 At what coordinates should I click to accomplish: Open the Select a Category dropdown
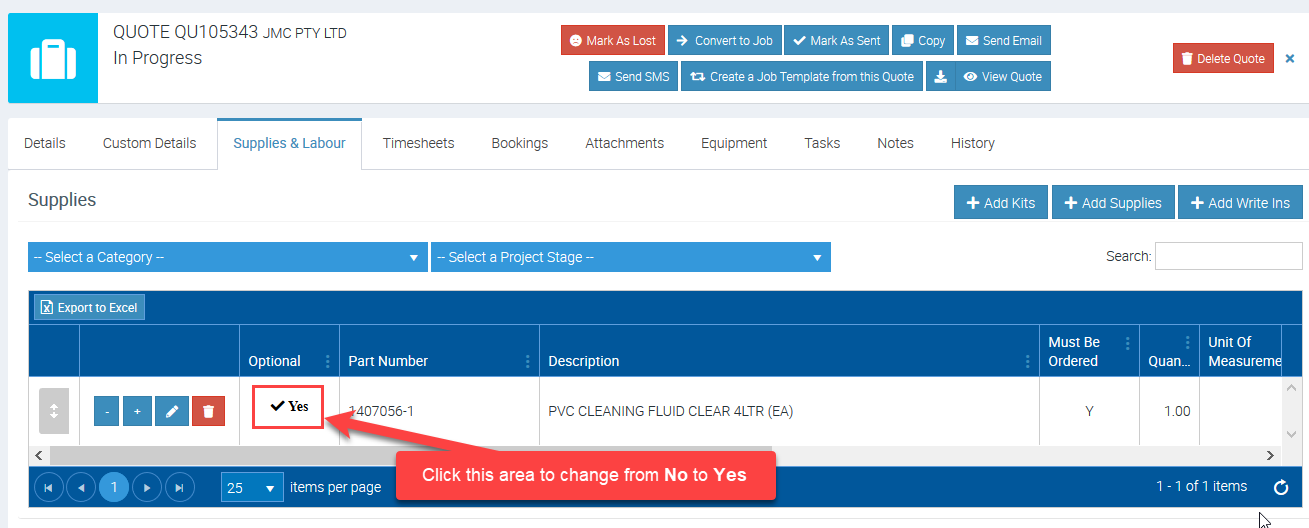pyautogui.click(x=226, y=257)
